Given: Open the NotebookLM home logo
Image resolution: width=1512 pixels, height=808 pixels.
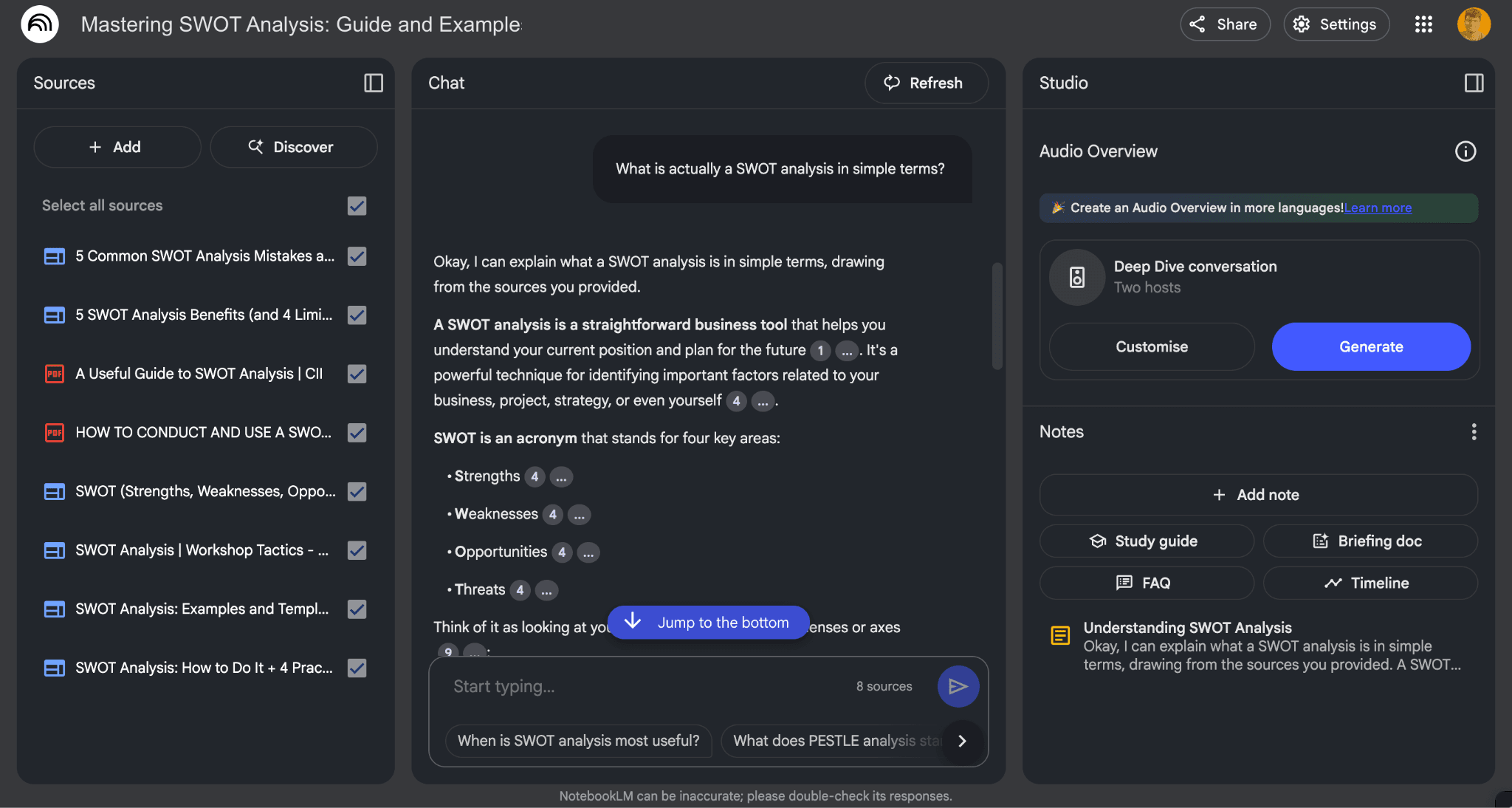Looking at the screenshot, I should (x=40, y=24).
